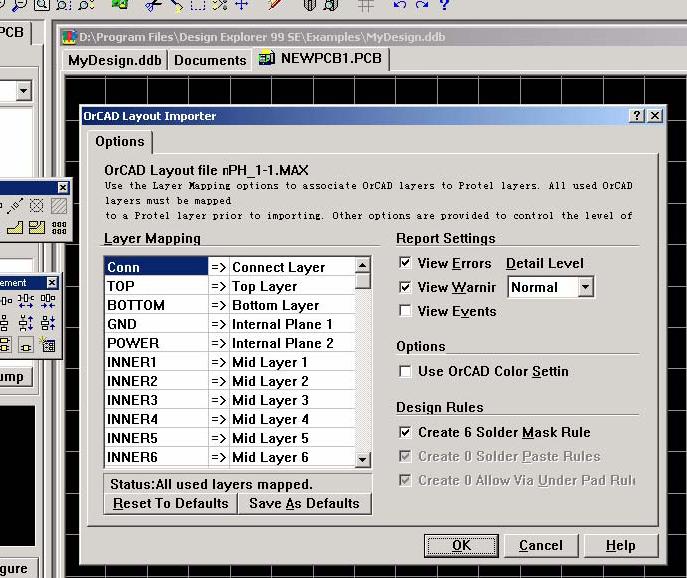This screenshot has height=578, width=687.
Task: Click the pencil icon in toolbar
Action: [x=276, y=4]
